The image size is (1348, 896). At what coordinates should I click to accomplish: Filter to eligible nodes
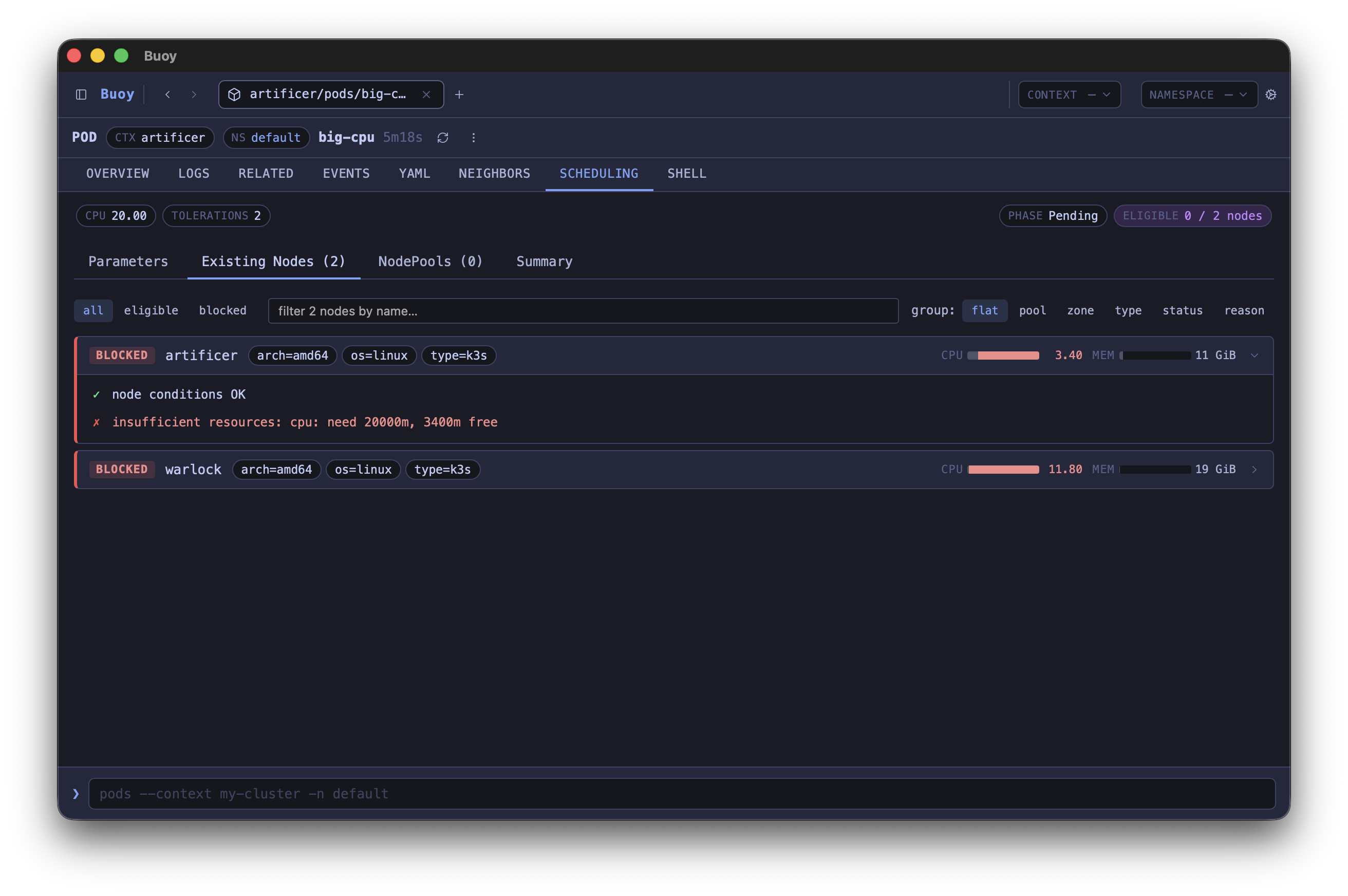151,310
